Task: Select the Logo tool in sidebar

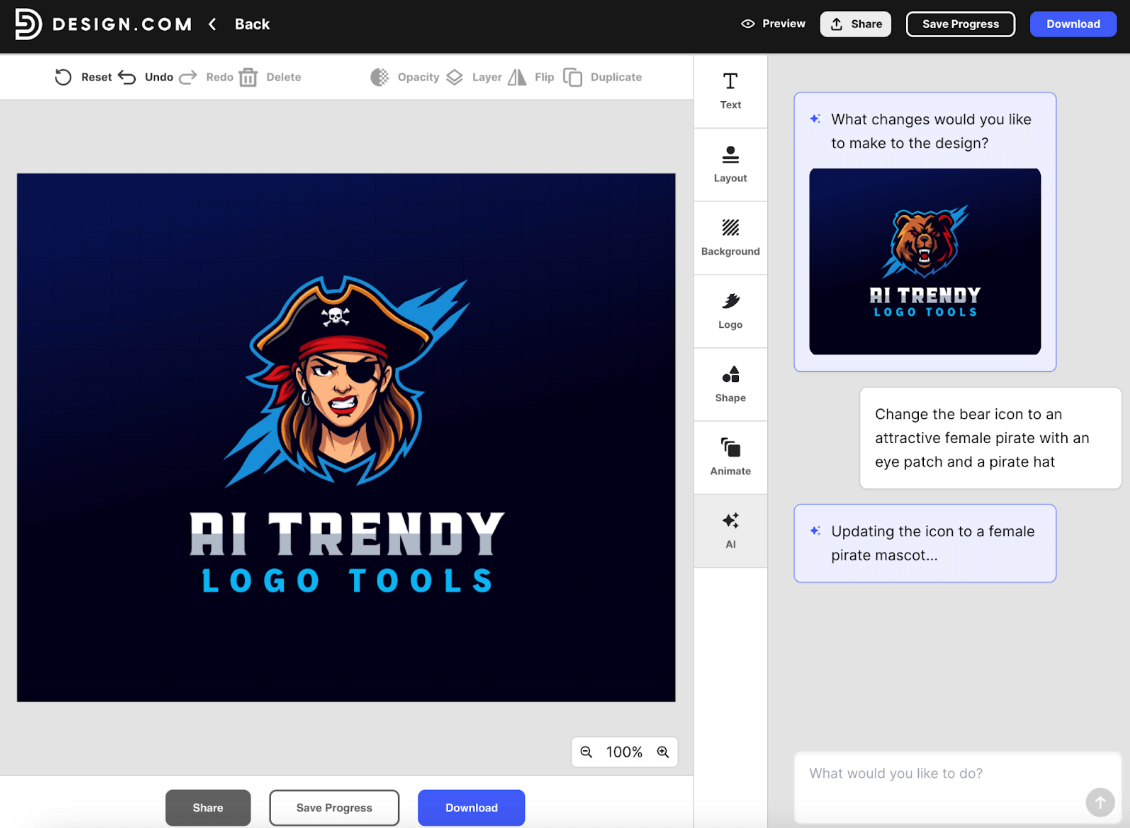Action: tap(730, 310)
